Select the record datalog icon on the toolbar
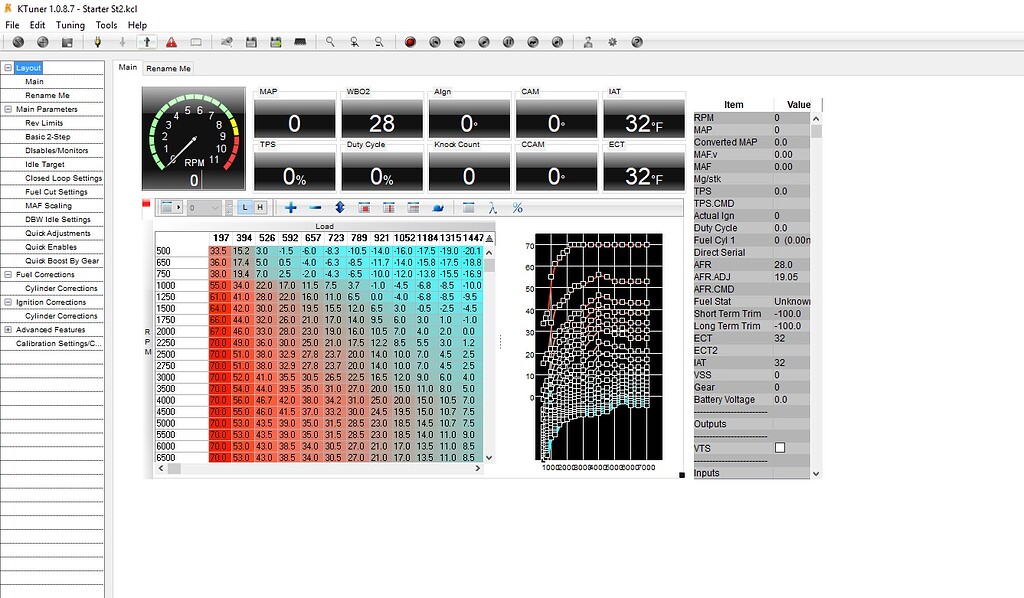Screen dimensions: 1024x598 point(411,41)
